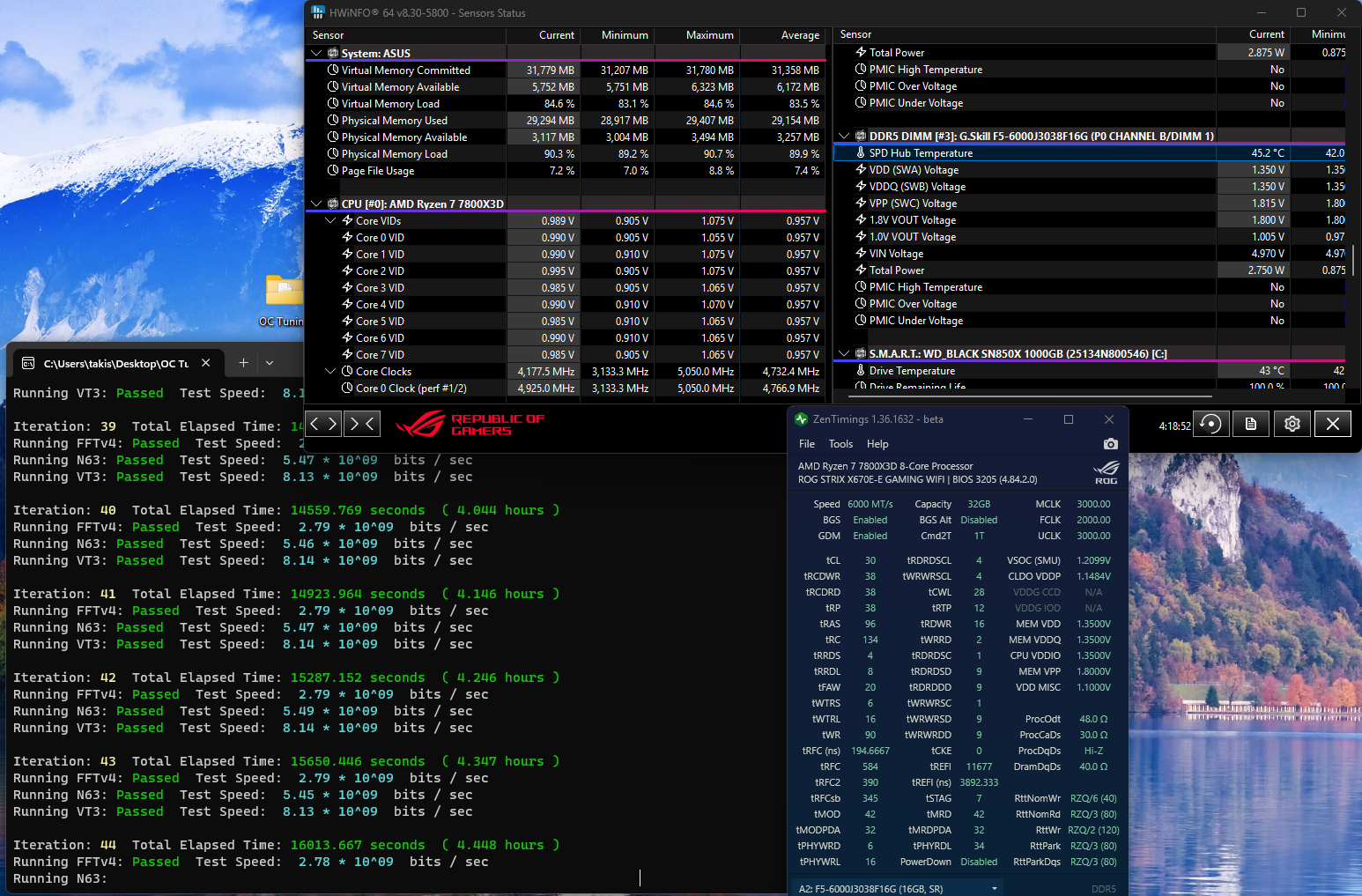Close the terminal tab with its X
The height and width of the screenshot is (896, 1362).
(205, 362)
